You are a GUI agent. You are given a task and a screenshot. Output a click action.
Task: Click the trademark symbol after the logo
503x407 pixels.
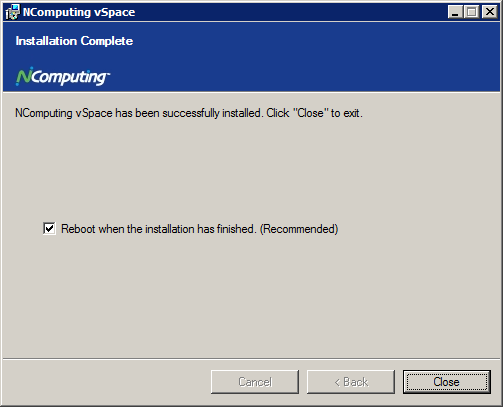click(108, 73)
